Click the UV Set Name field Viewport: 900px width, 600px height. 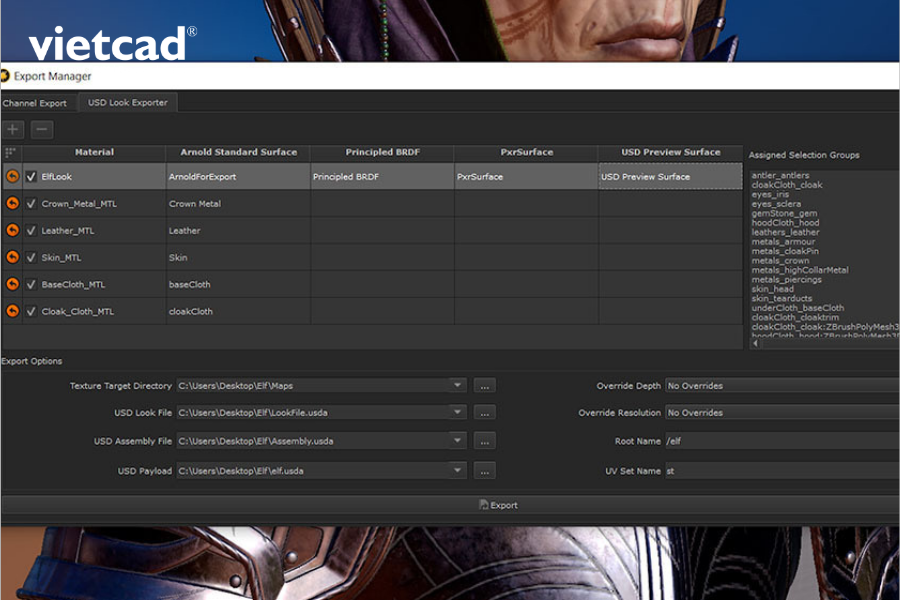click(x=782, y=471)
